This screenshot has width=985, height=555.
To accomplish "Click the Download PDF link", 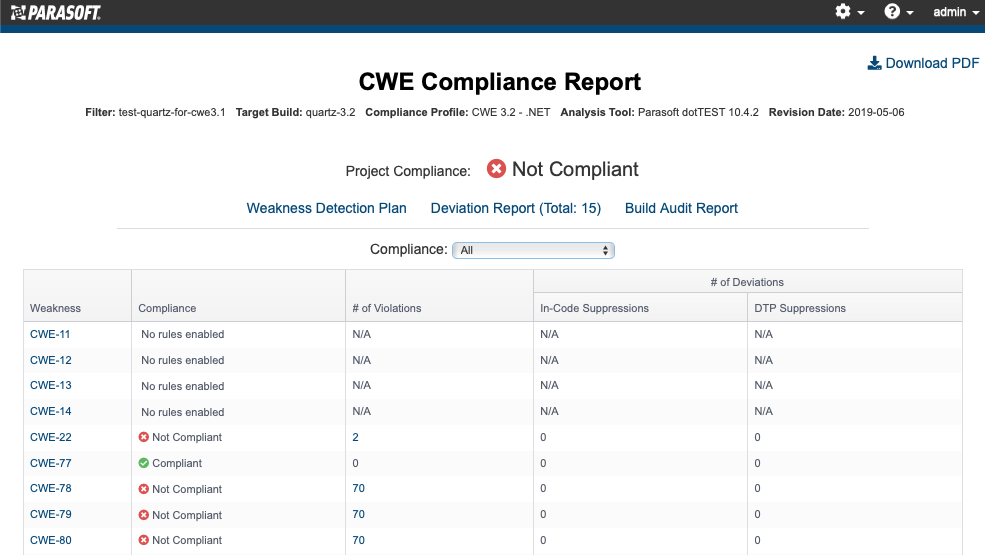I will tap(923, 63).
